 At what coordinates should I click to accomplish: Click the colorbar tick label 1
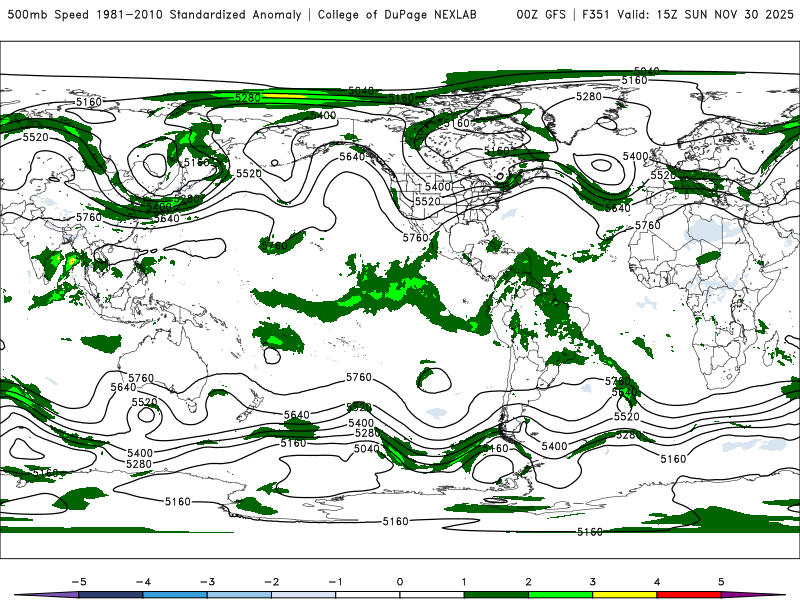click(464, 582)
